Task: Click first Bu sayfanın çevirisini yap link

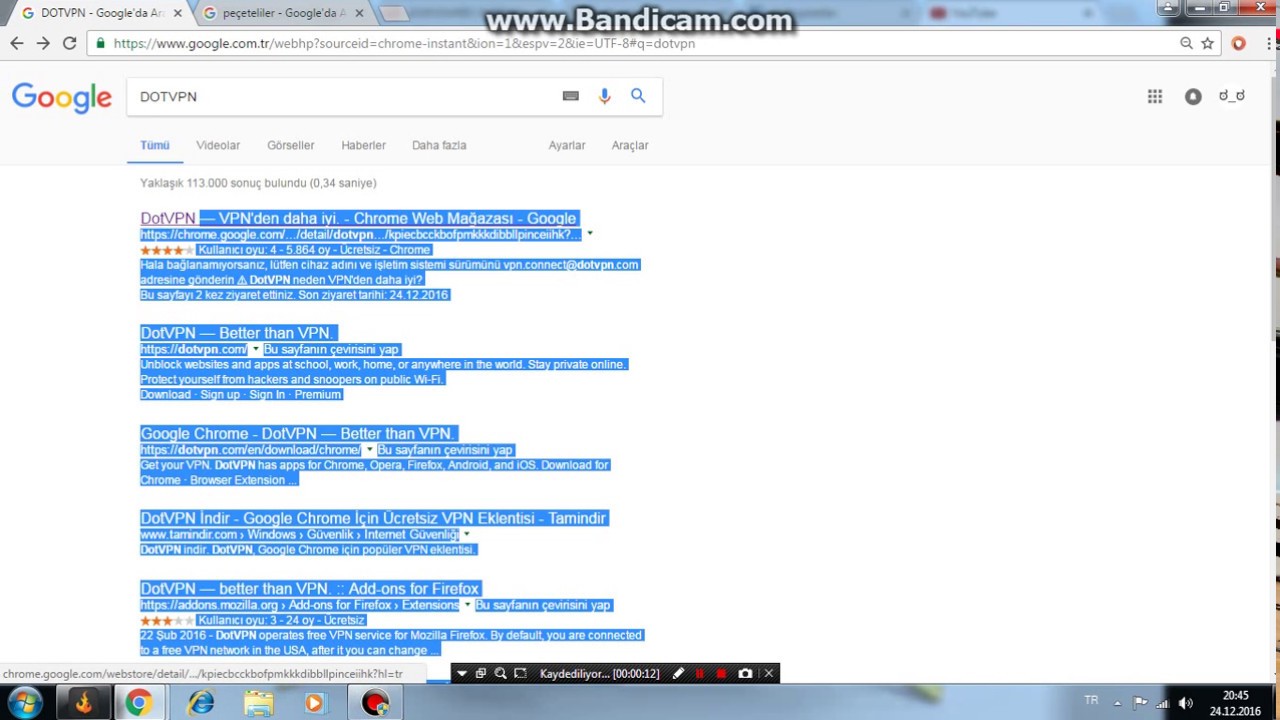Action: click(331, 349)
